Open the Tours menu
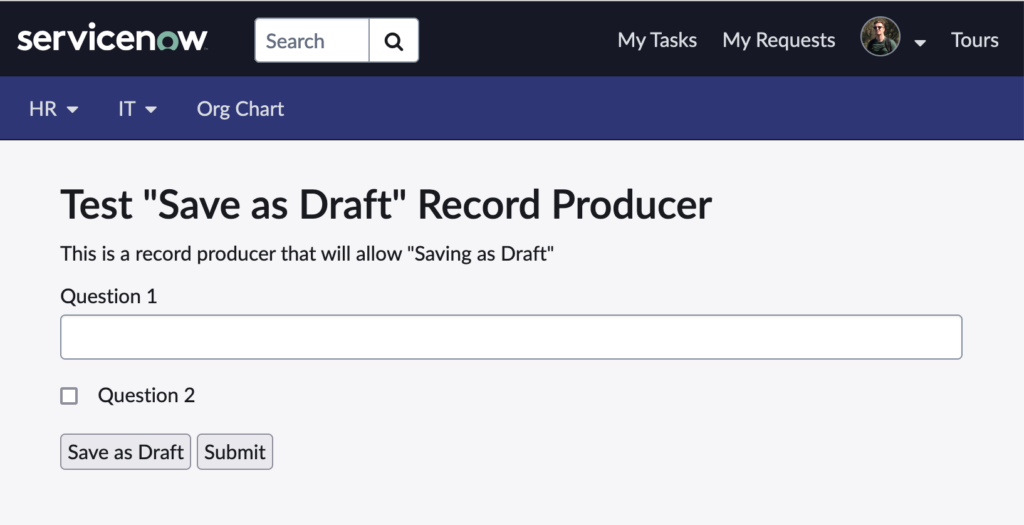 click(x=974, y=40)
